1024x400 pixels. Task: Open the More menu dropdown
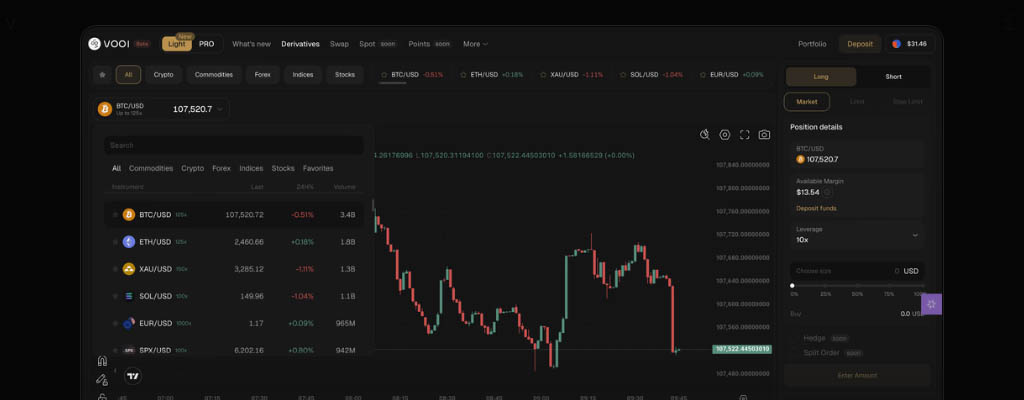[x=476, y=44]
